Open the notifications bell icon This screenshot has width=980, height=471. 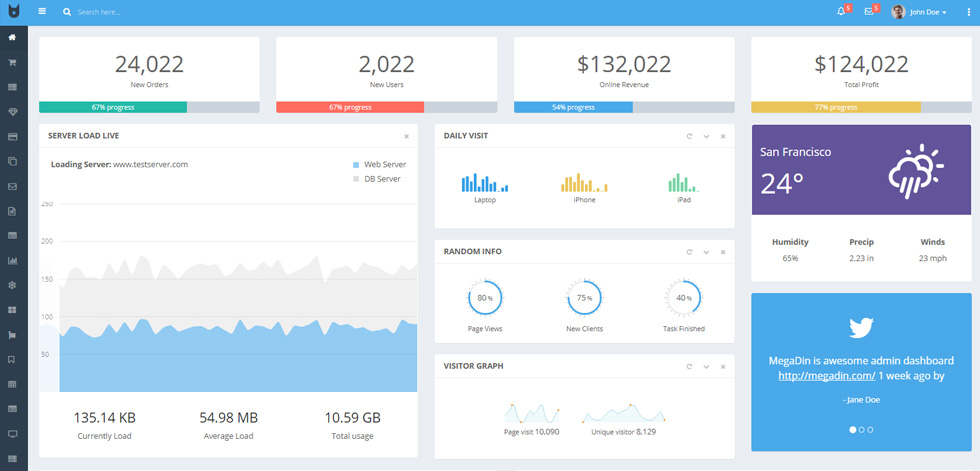click(x=841, y=12)
